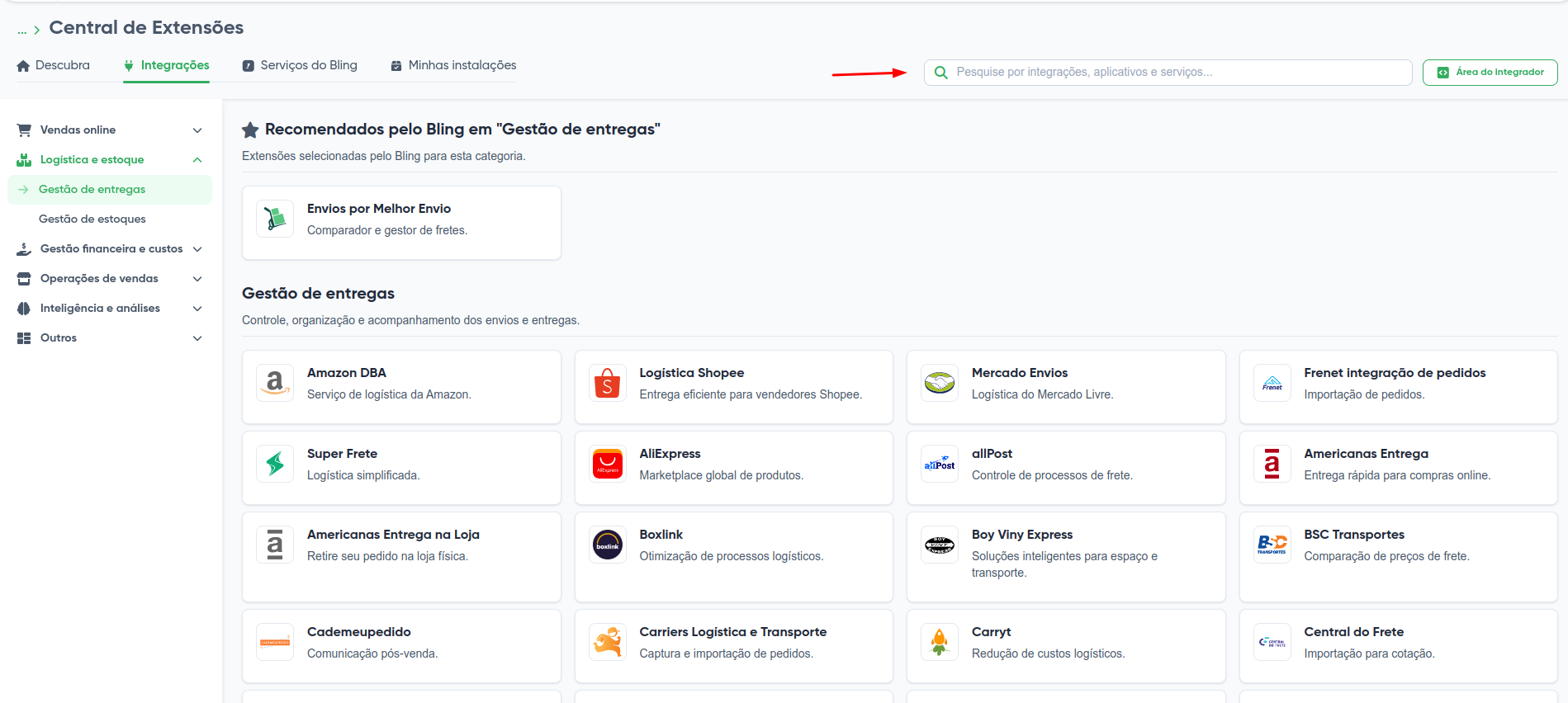
Task: Click the Gestão financeira e custos hand icon
Action: [24, 248]
